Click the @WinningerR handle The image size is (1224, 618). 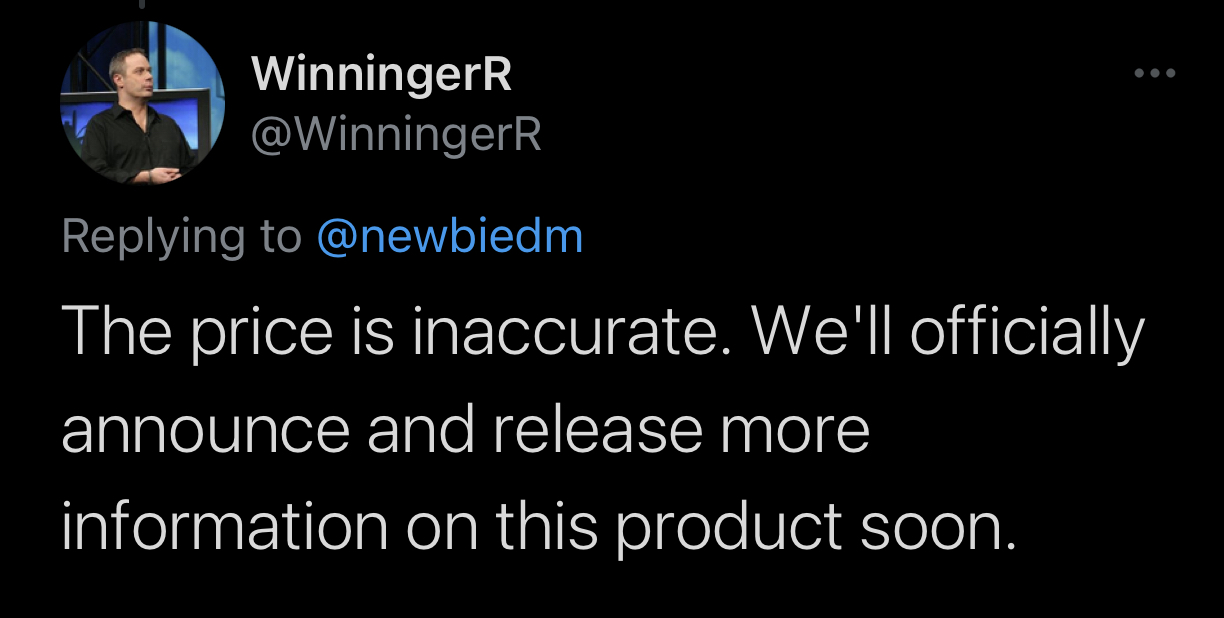396,134
